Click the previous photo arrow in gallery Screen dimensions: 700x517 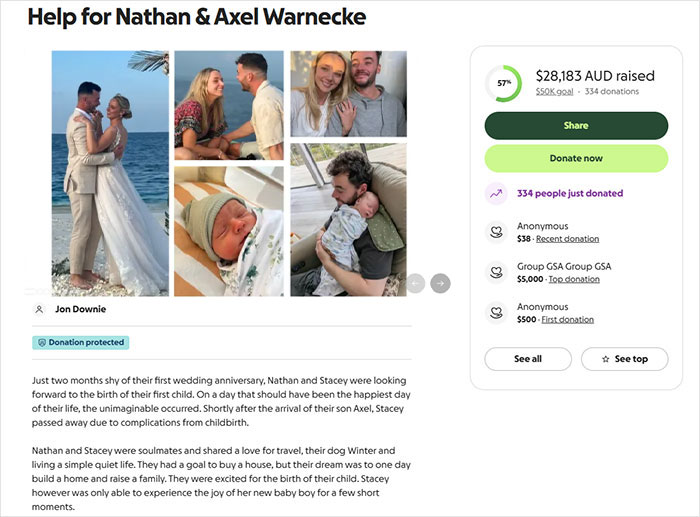click(416, 283)
